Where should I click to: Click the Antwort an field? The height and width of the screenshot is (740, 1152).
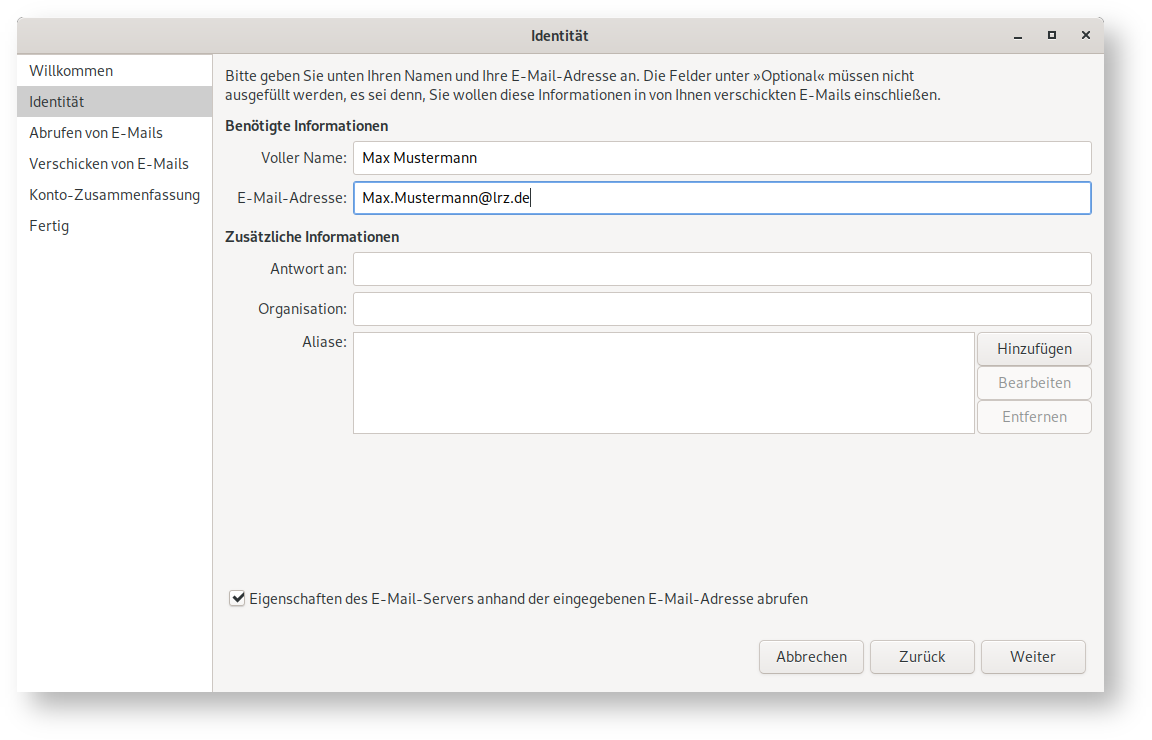click(721, 269)
